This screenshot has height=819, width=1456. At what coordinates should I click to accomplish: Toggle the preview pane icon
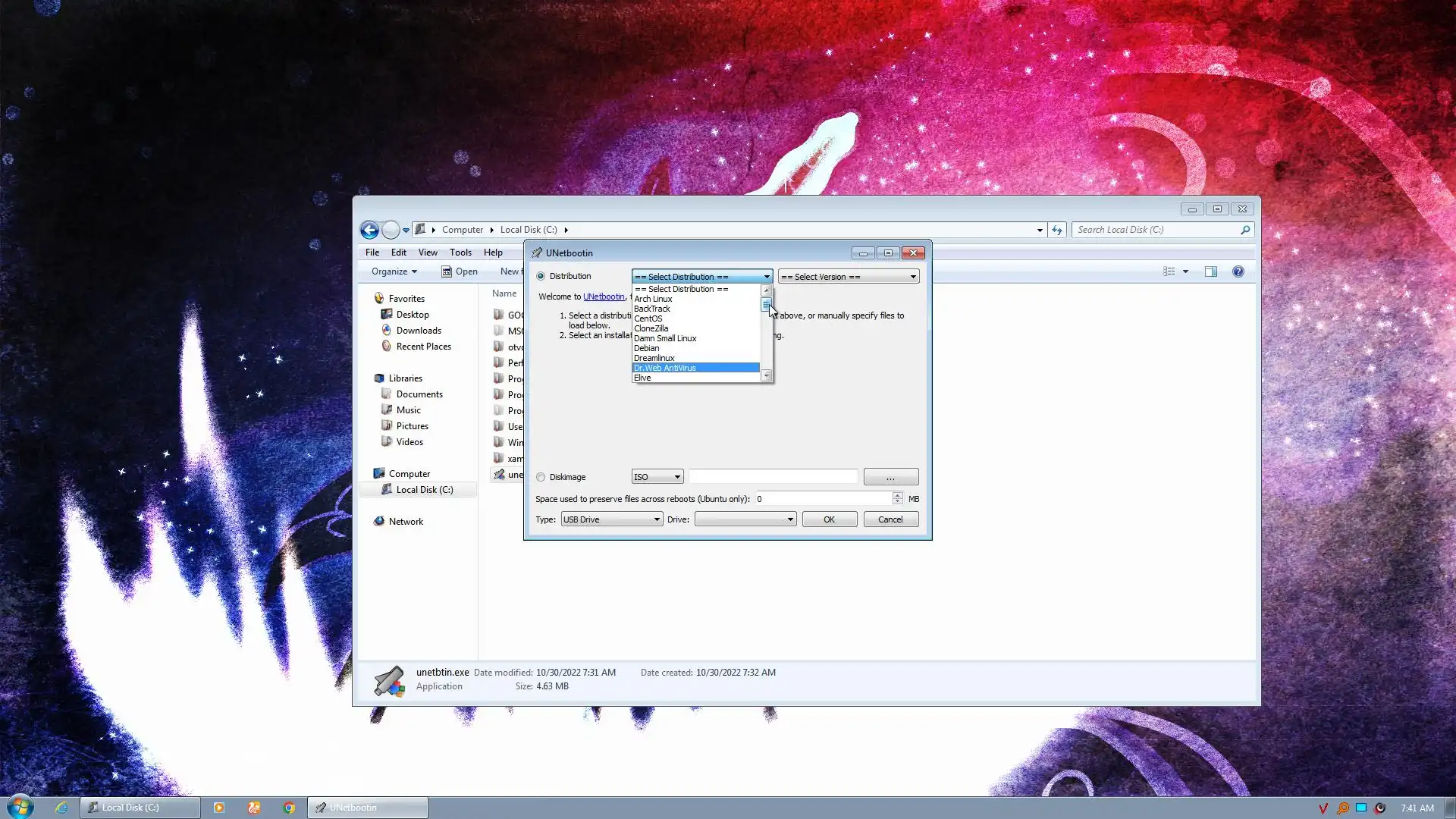(x=1210, y=271)
